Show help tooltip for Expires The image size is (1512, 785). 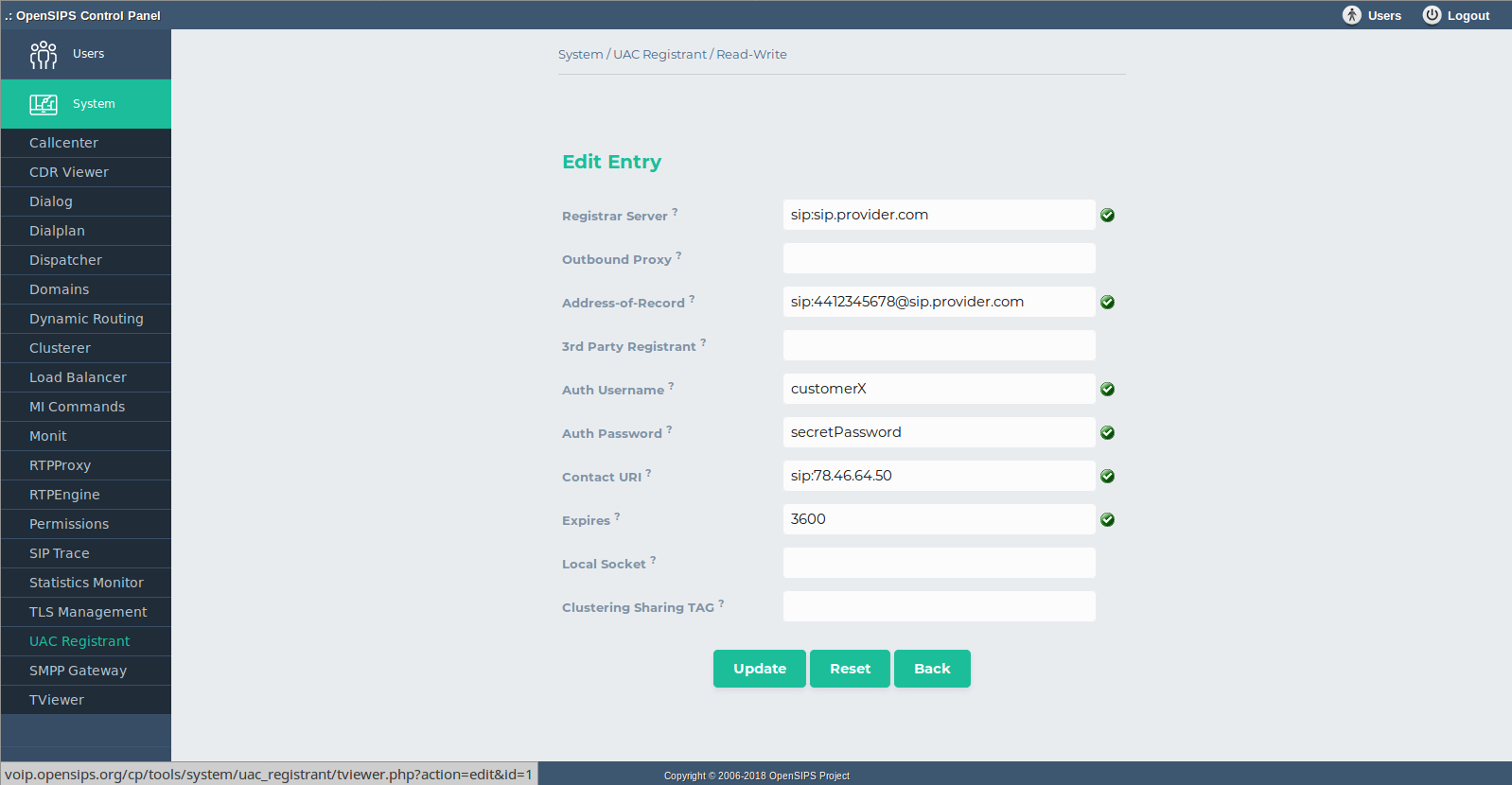[x=617, y=516]
